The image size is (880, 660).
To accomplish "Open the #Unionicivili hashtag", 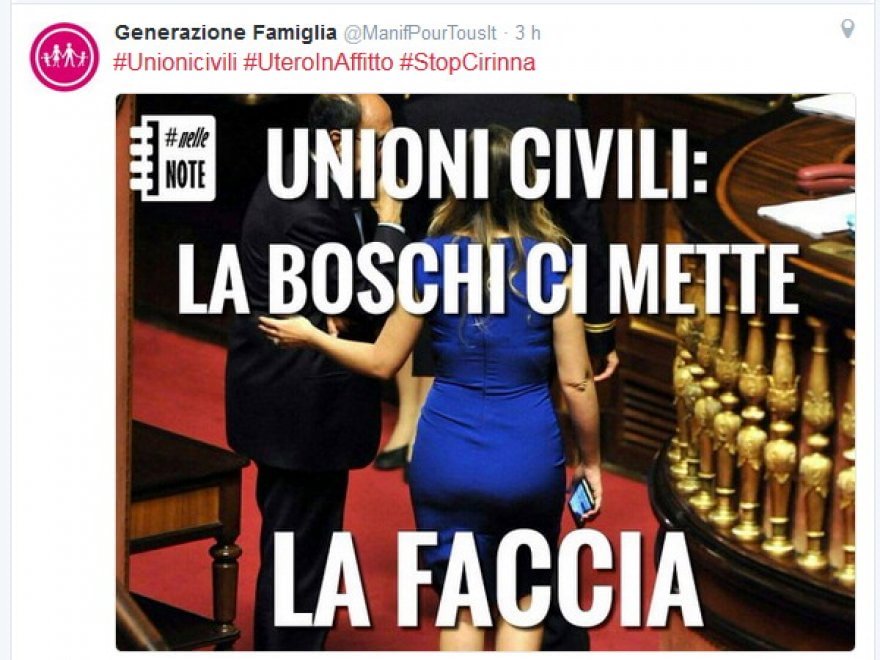I will click(175, 62).
